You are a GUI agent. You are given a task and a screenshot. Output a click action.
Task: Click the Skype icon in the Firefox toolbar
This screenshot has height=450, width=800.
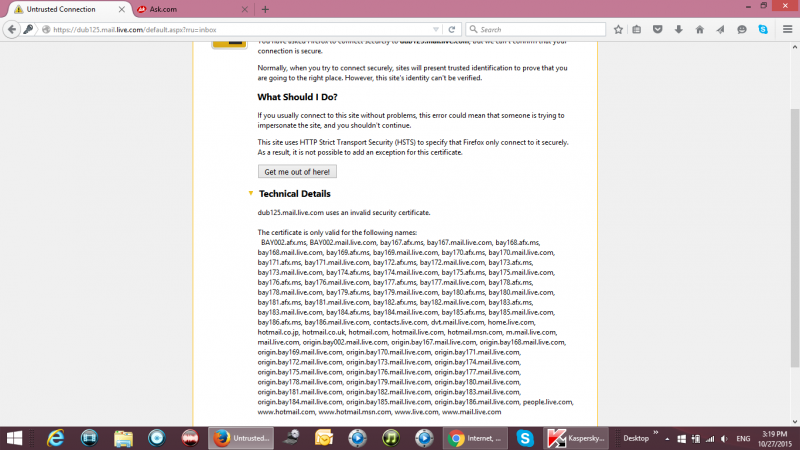click(x=762, y=29)
